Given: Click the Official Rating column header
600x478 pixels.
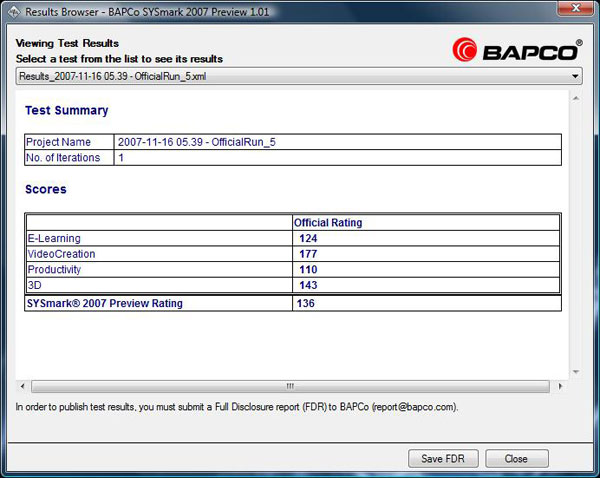Looking at the screenshot, I should [x=328, y=223].
